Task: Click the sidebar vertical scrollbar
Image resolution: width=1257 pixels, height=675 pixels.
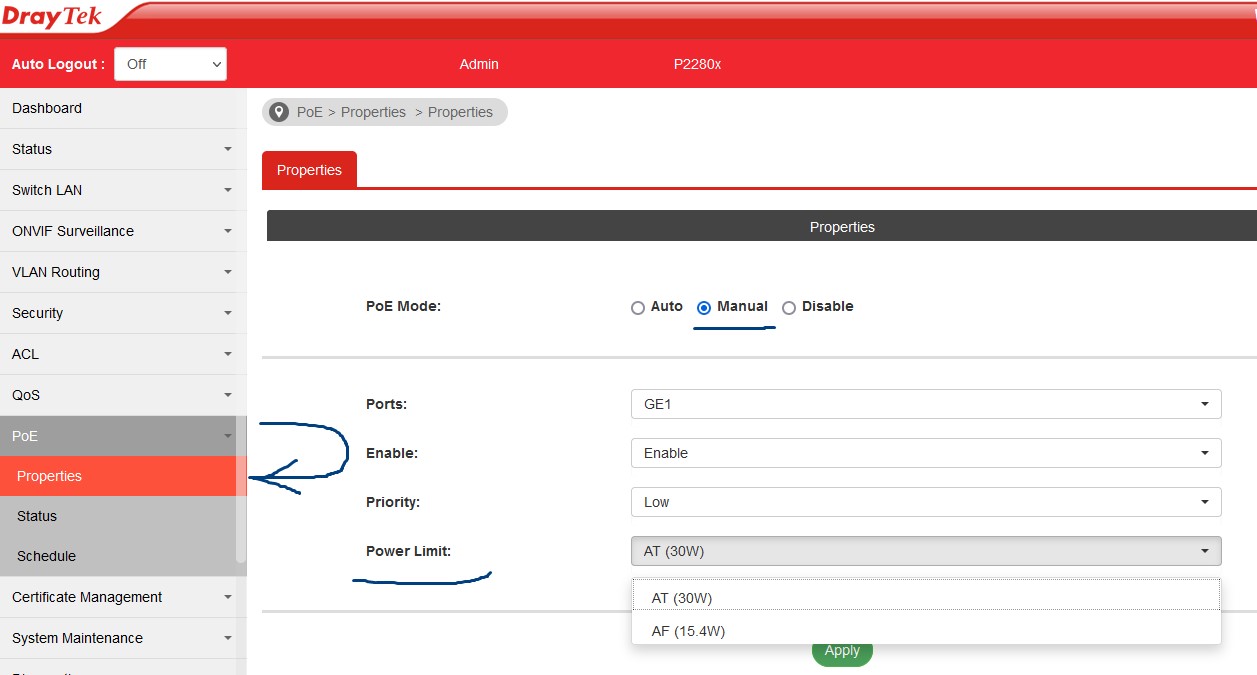Action: (x=240, y=490)
